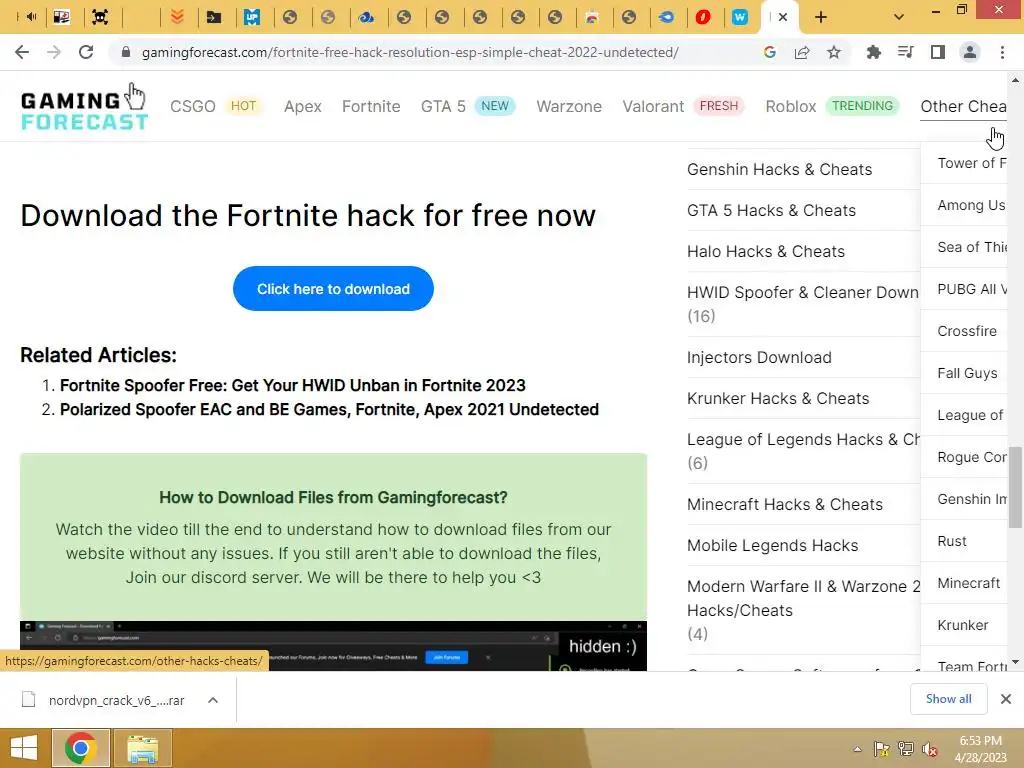Share this page using the share icon
Screen dimensions: 1024x768
802,52
